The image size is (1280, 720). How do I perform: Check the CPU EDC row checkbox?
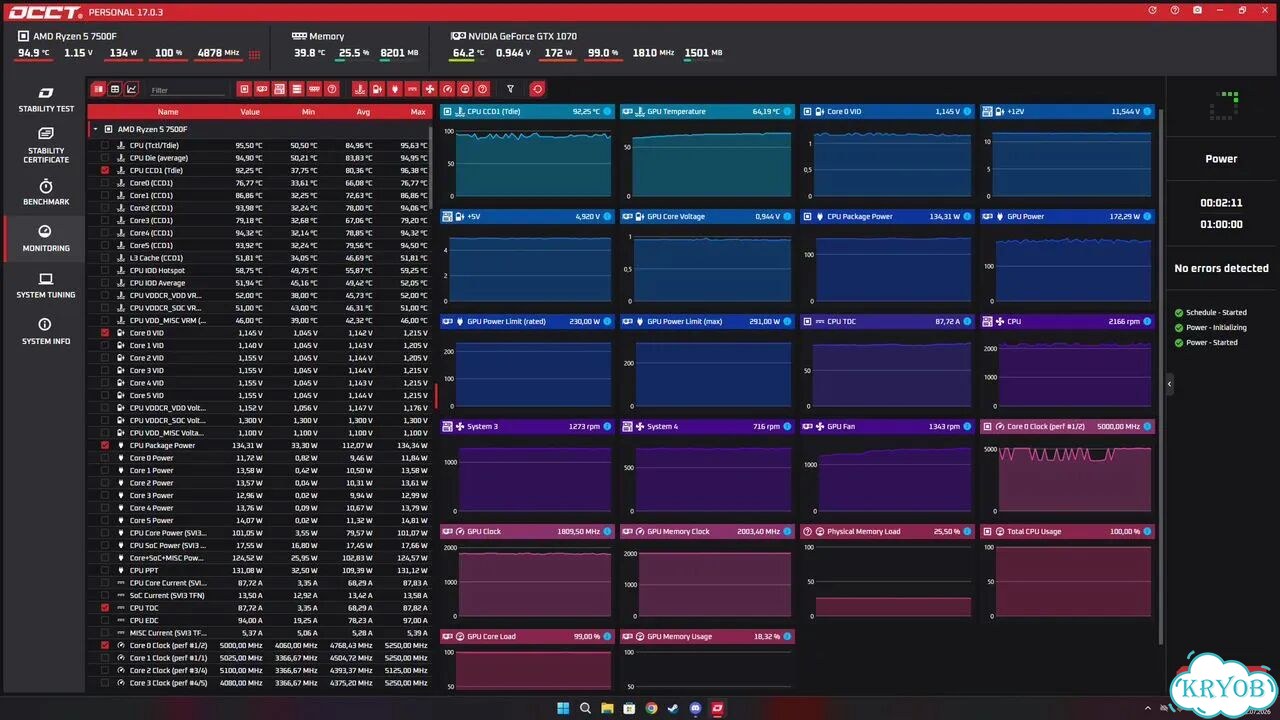(x=105, y=621)
